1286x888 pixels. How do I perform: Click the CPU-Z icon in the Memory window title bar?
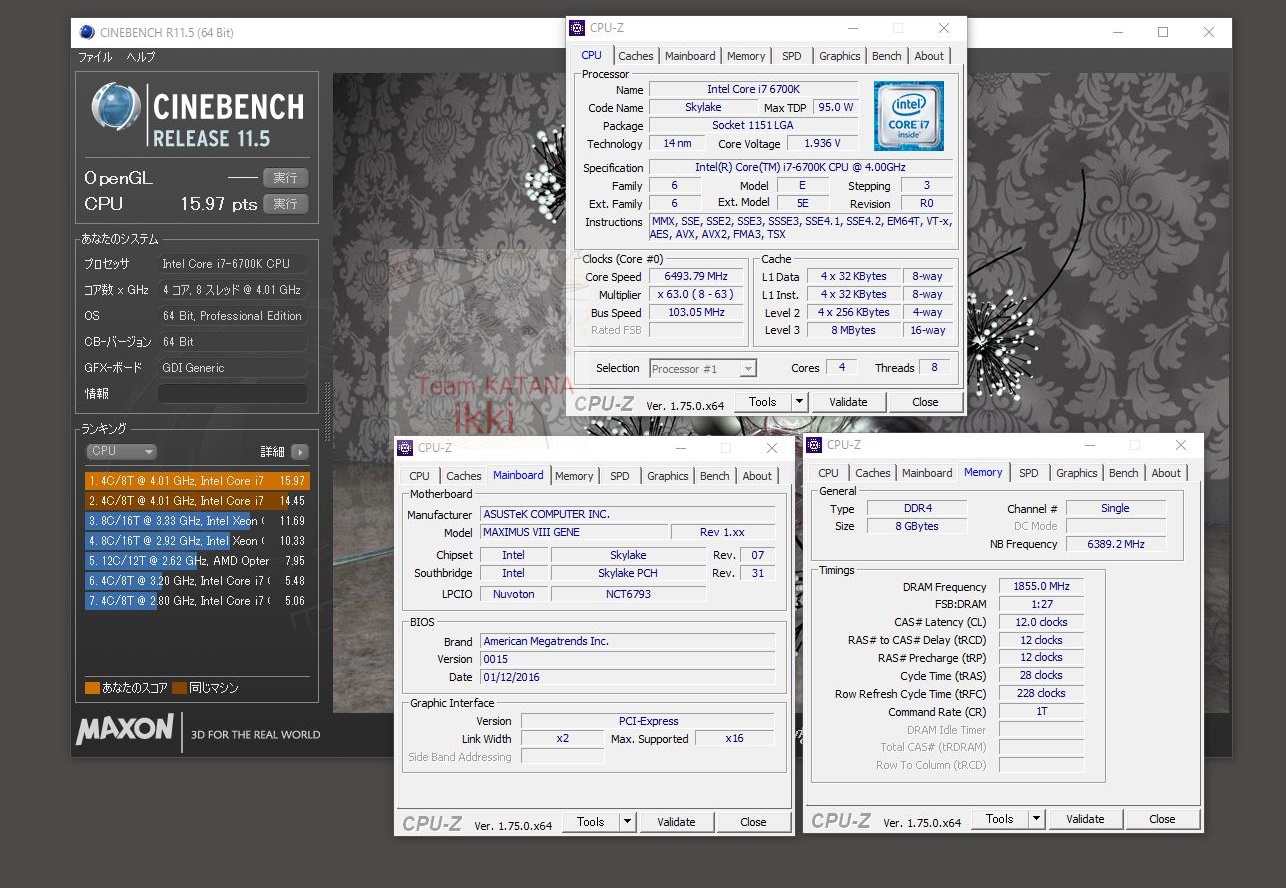814,445
